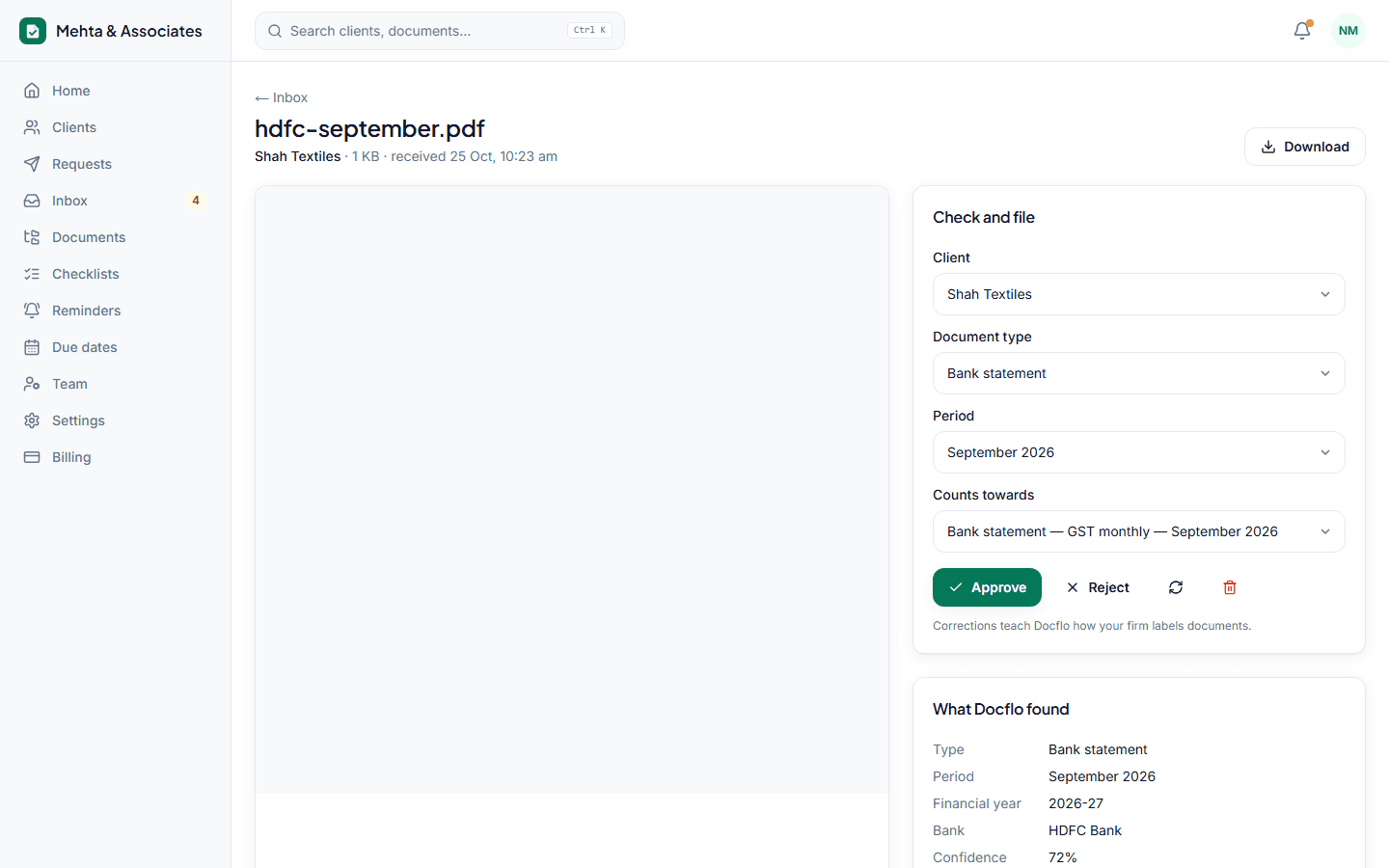This screenshot has width=1389, height=868.
Task: Expand the Period dropdown September 2026
Action: 1138,452
